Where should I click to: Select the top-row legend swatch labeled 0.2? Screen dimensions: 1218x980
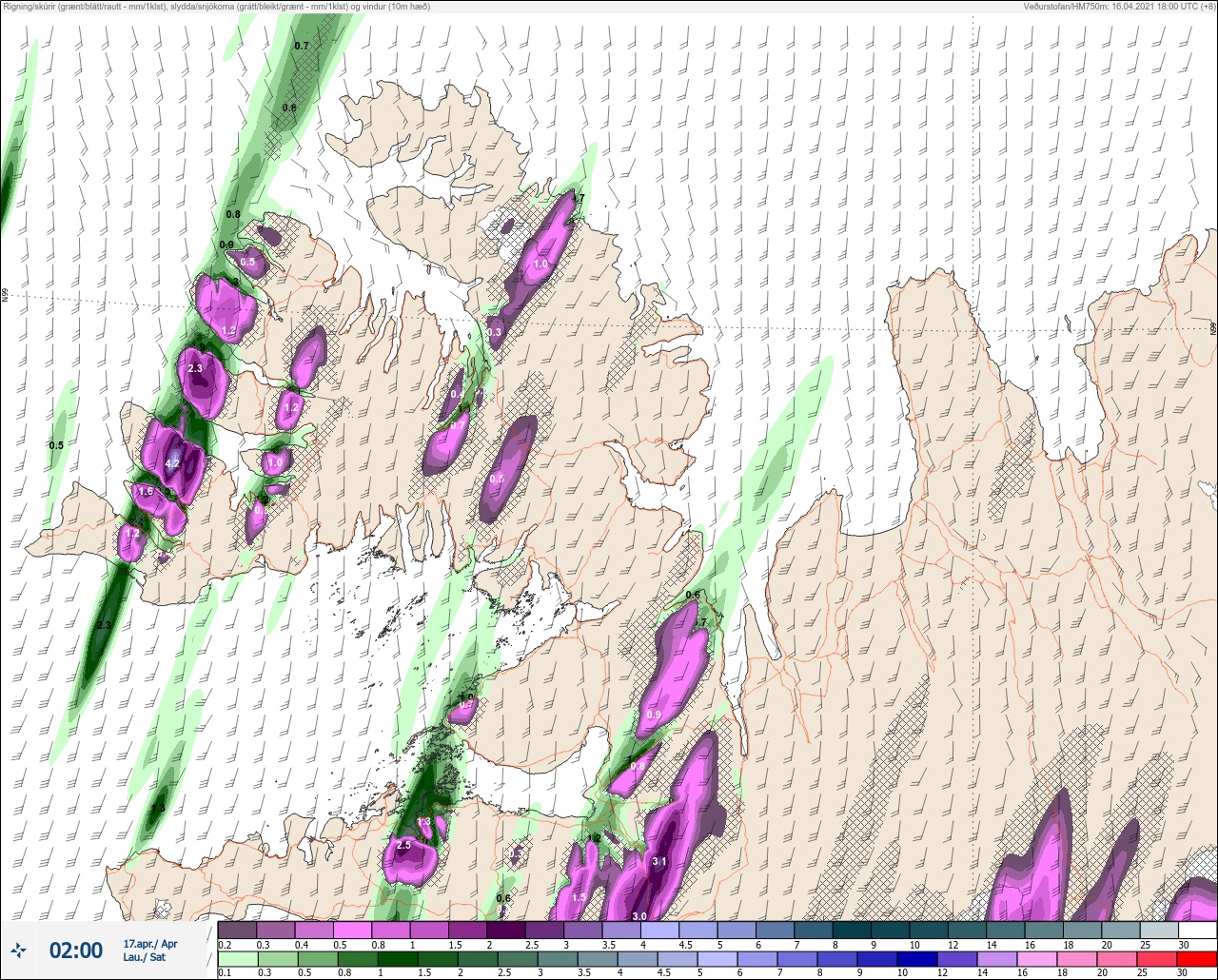coord(237,930)
